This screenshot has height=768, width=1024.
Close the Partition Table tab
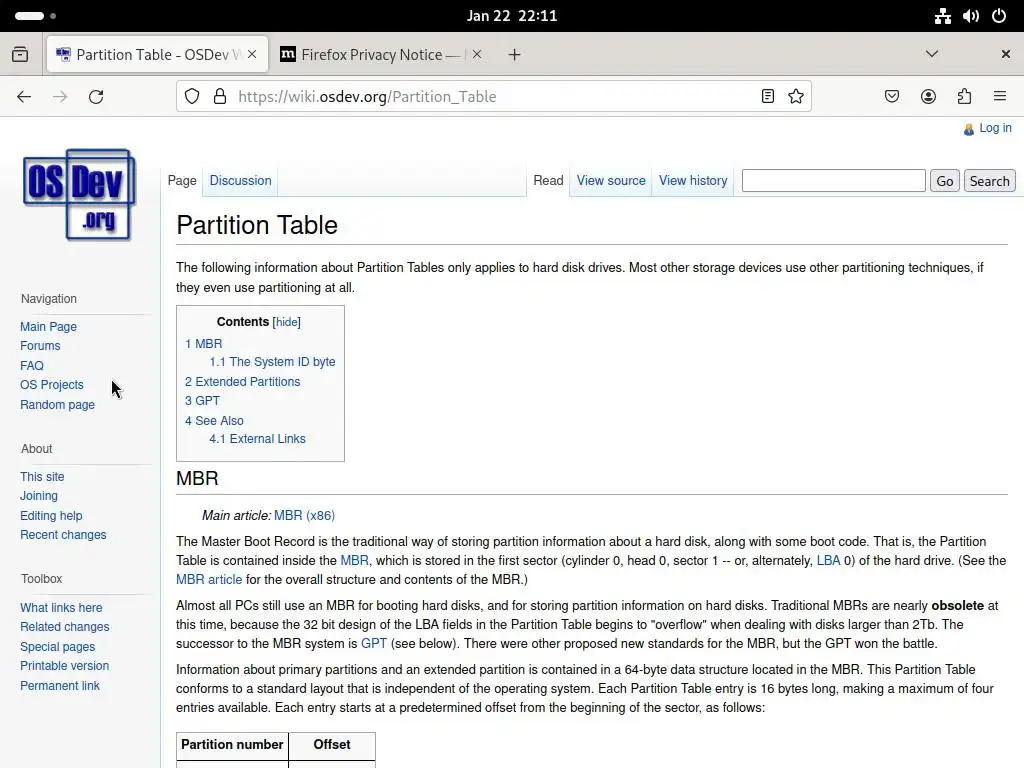[252, 54]
